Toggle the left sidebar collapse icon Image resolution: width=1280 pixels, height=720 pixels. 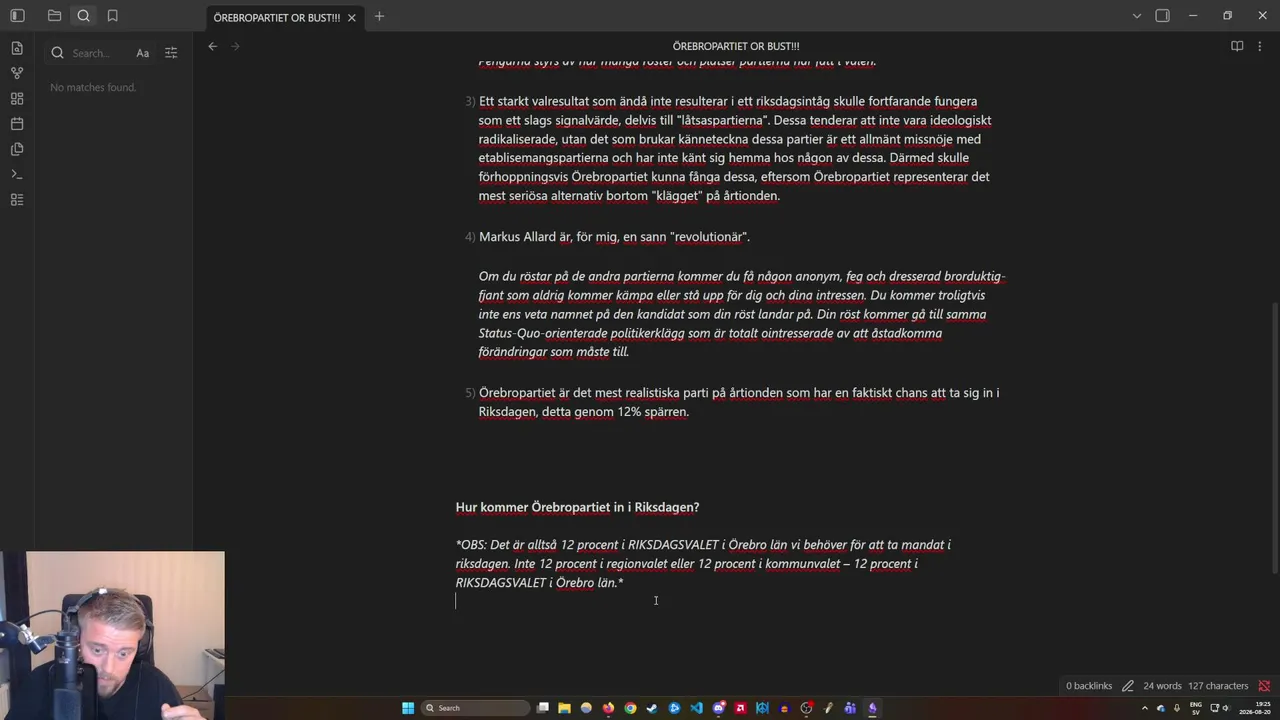[x=17, y=16]
